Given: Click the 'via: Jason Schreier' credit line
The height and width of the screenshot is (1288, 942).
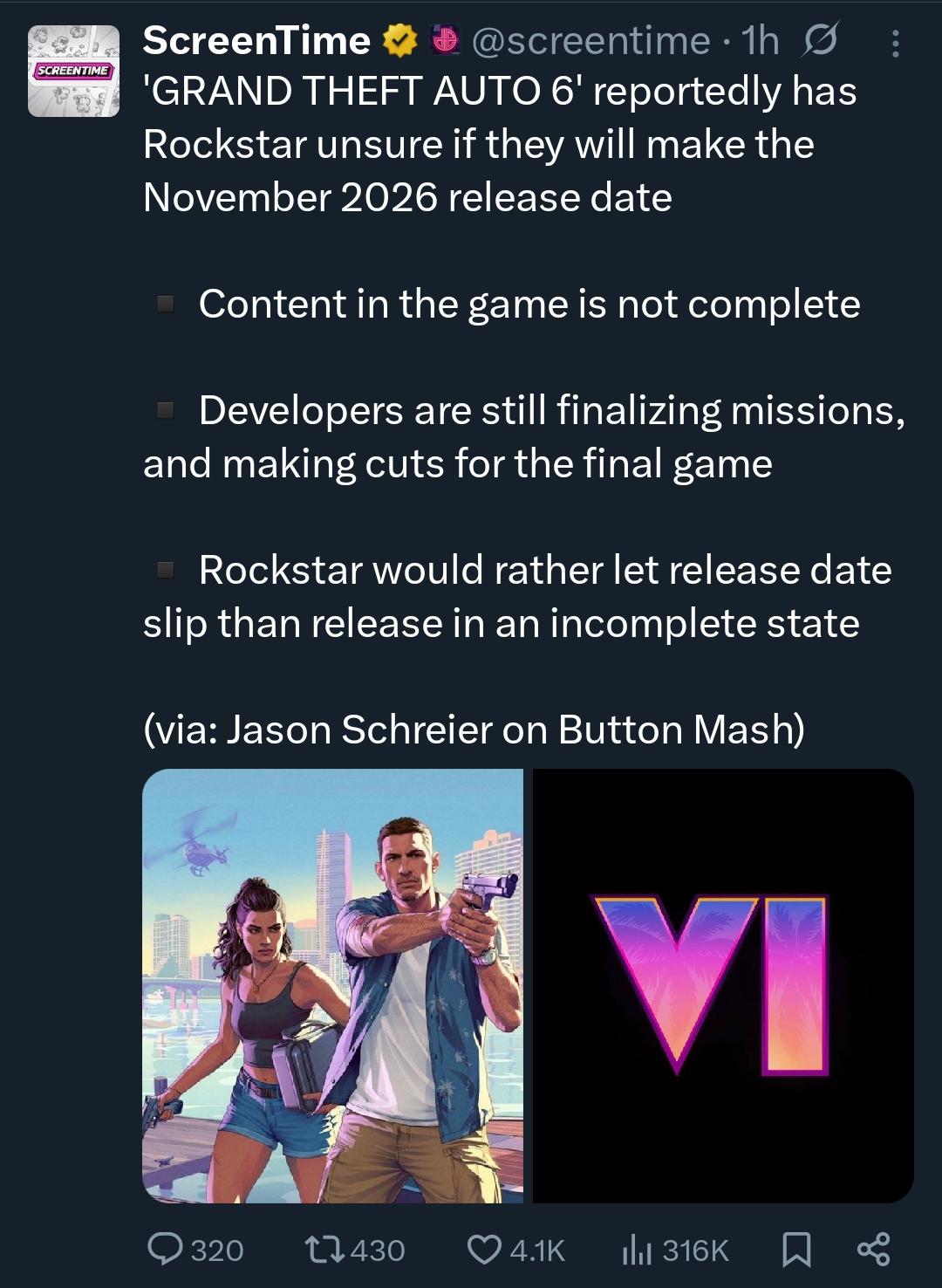Looking at the screenshot, I should [x=474, y=730].
